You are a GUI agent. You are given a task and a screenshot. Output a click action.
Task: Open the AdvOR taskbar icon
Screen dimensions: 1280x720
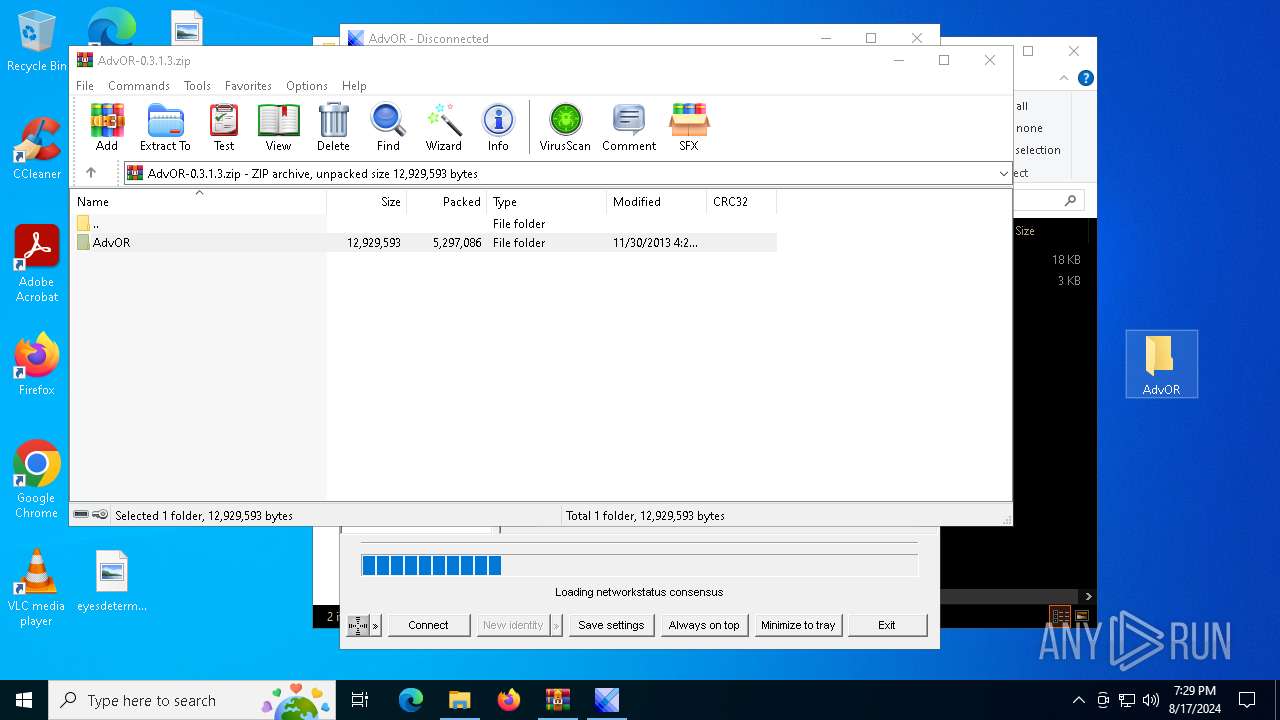pos(607,700)
